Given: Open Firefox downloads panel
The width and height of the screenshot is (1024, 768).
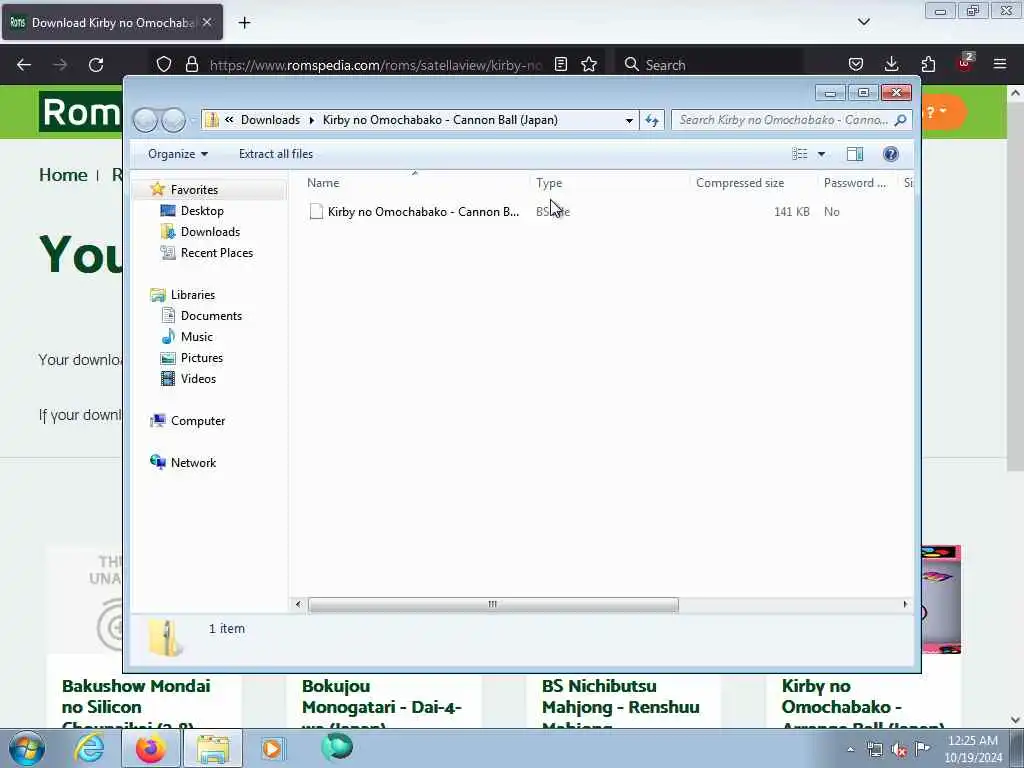Looking at the screenshot, I should [x=891, y=64].
